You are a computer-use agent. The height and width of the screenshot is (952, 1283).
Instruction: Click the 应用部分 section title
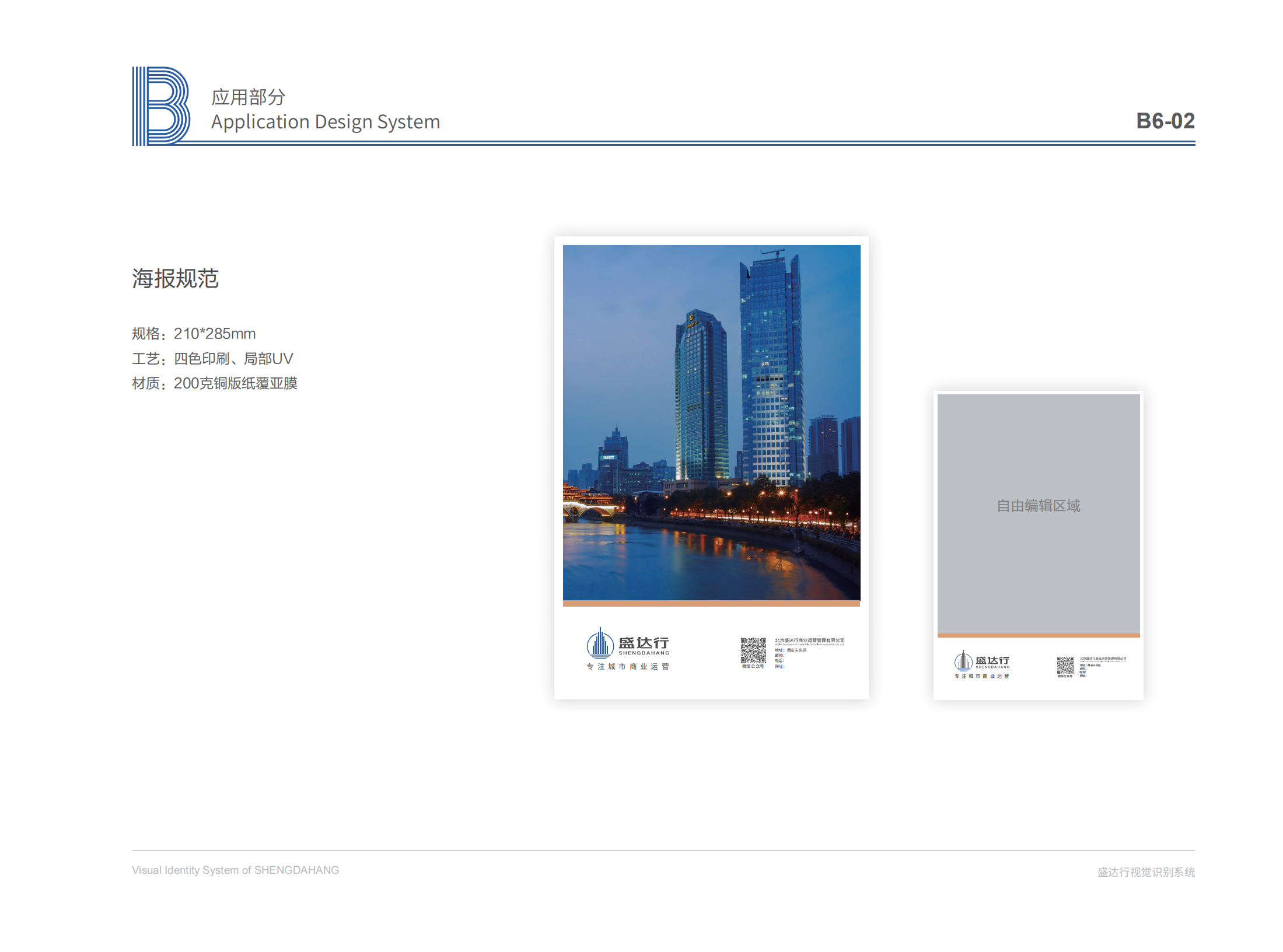248,97
